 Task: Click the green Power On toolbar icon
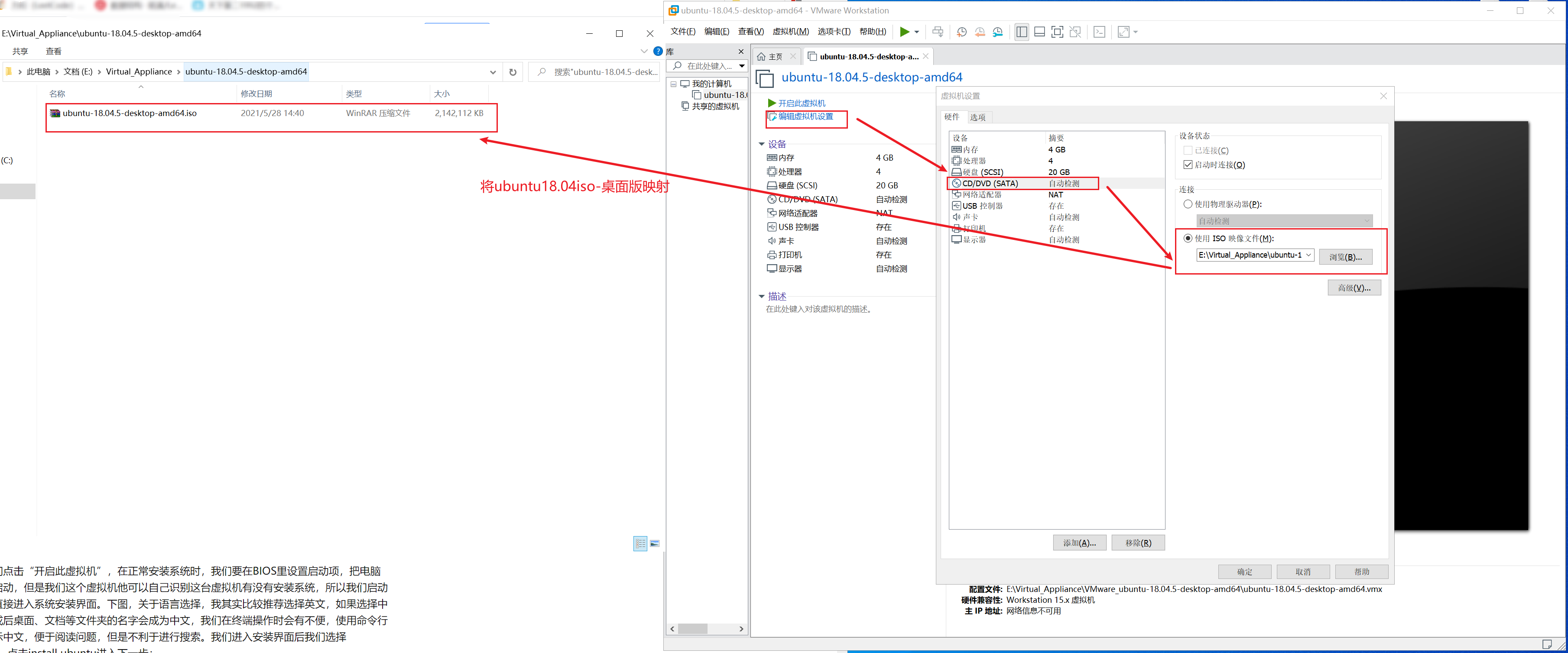click(905, 32)
